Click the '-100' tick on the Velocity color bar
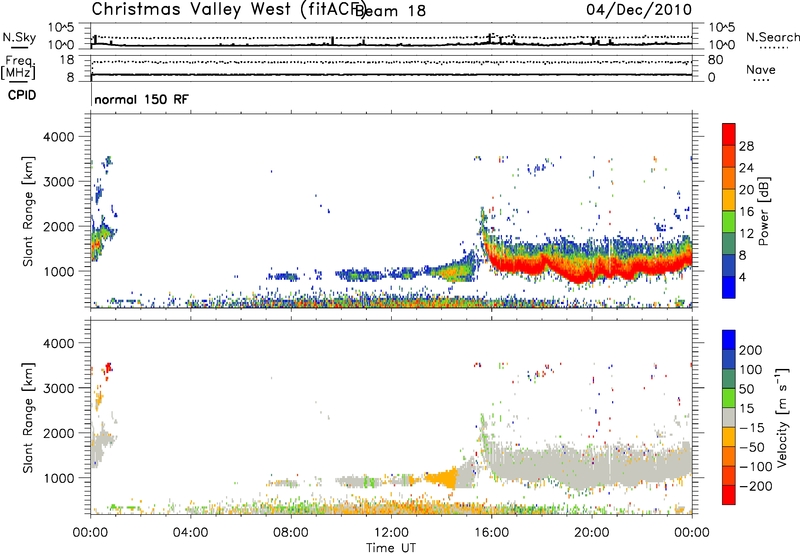This screenshot has height=554, width=800. coord(756,467)
